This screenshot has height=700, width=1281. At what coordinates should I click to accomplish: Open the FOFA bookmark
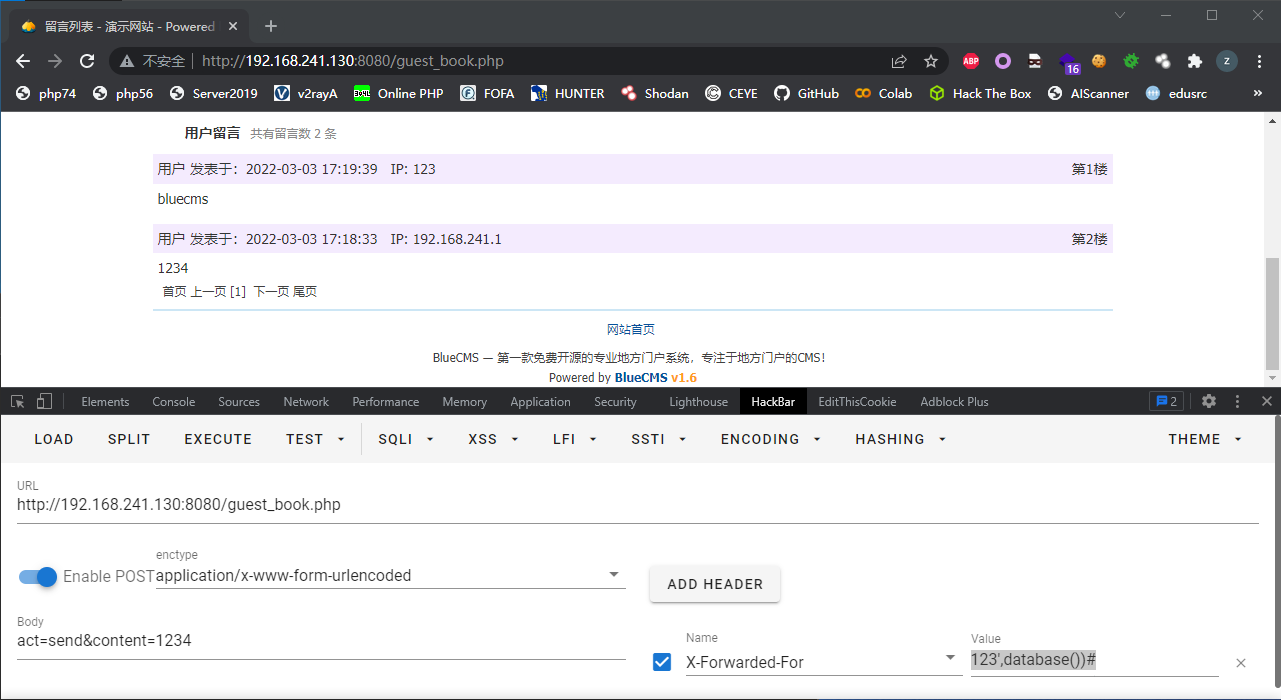click(x=487, y=93)
